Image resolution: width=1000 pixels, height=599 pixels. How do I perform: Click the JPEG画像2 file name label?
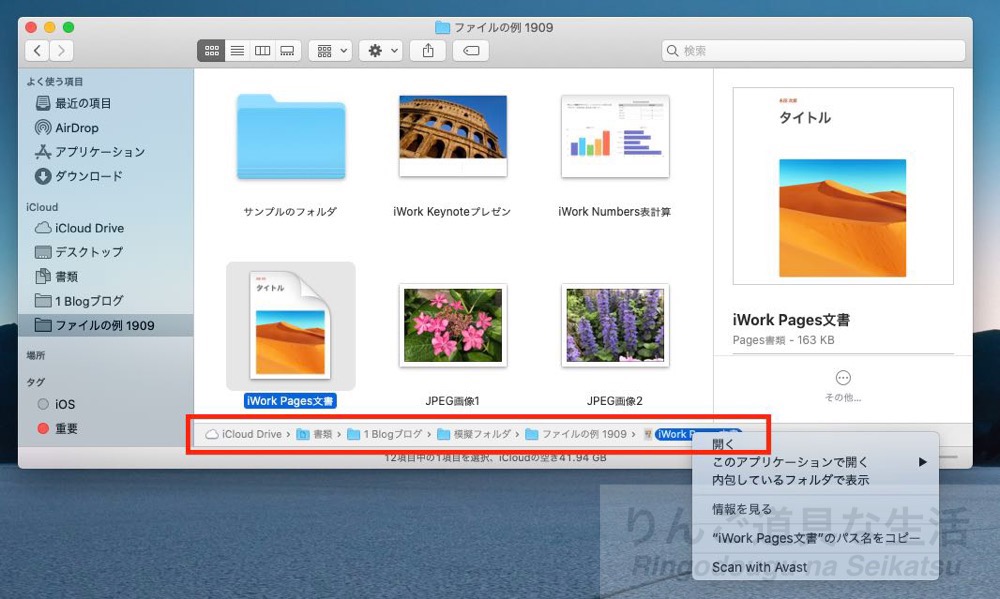[614, 401]
